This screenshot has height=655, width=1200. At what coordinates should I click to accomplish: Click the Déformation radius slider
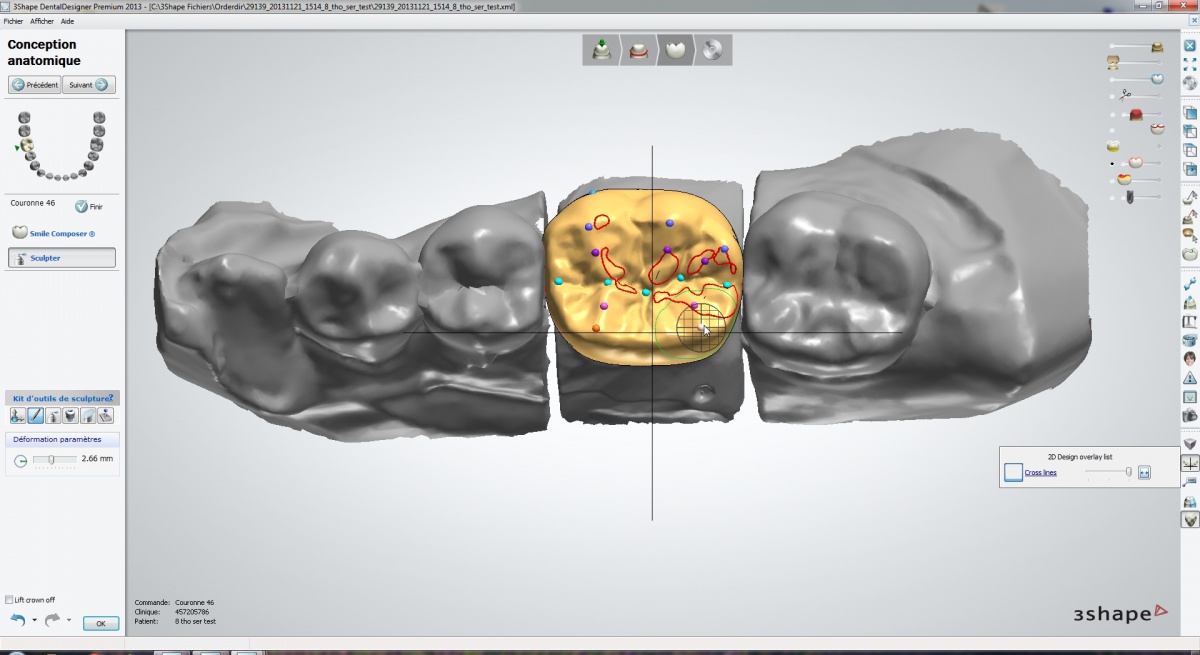tap(55, 460)
